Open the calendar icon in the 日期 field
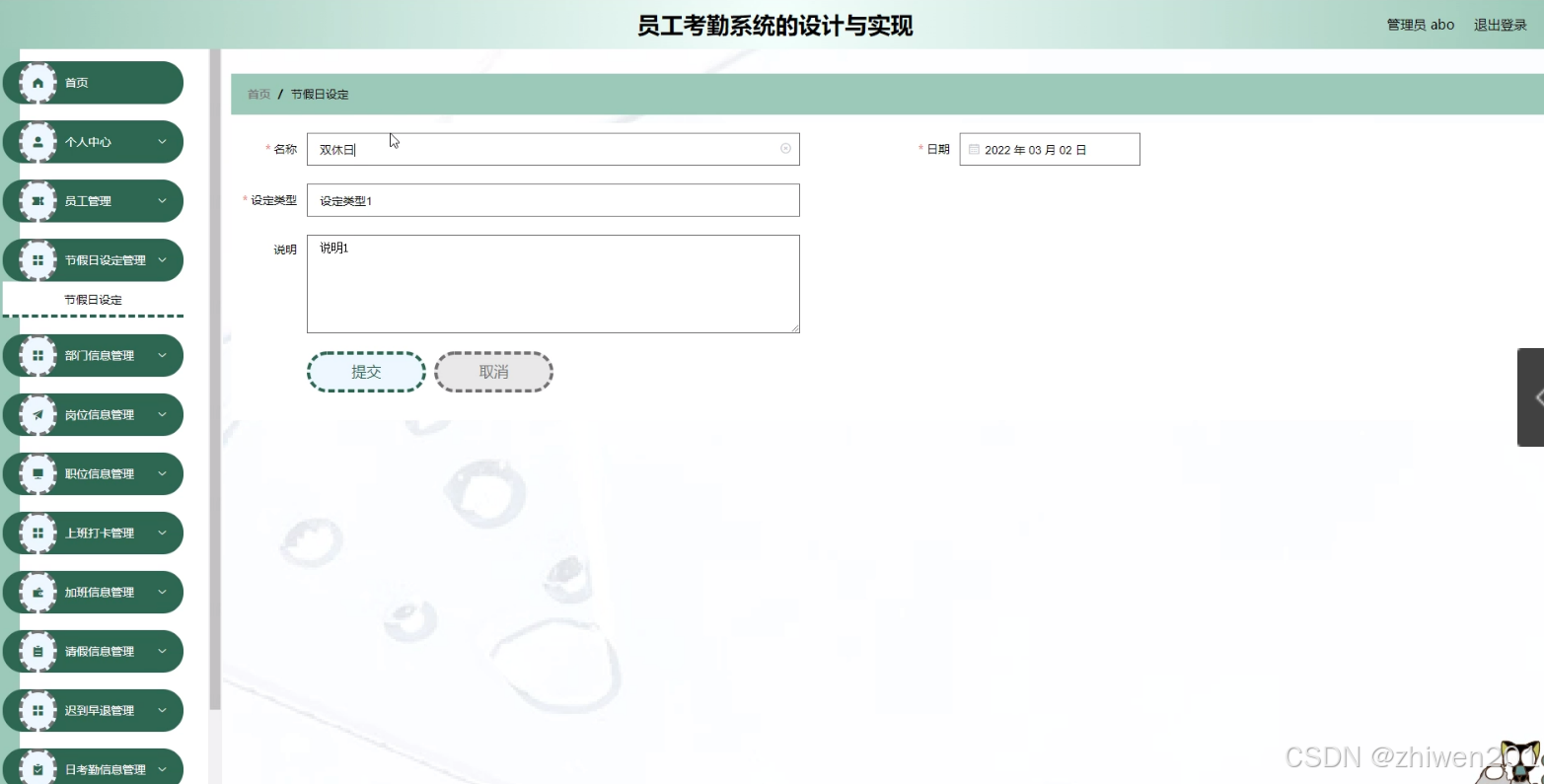 pyautogui.click(x=974, y=148)
